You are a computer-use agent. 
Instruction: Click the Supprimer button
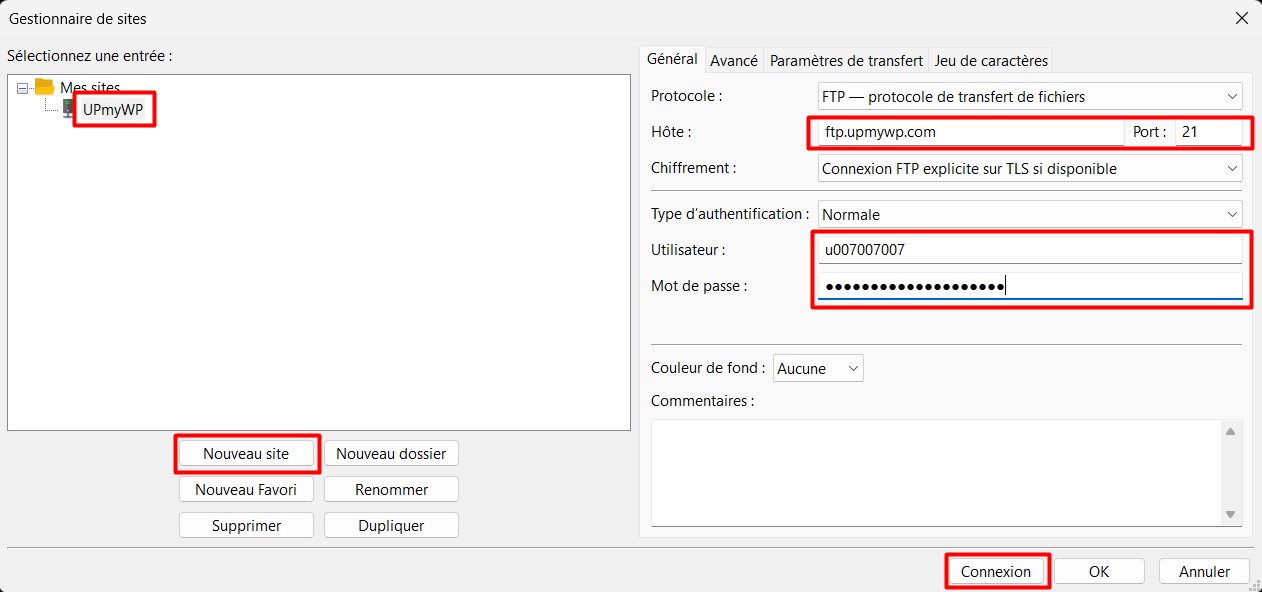pos(246,525)
